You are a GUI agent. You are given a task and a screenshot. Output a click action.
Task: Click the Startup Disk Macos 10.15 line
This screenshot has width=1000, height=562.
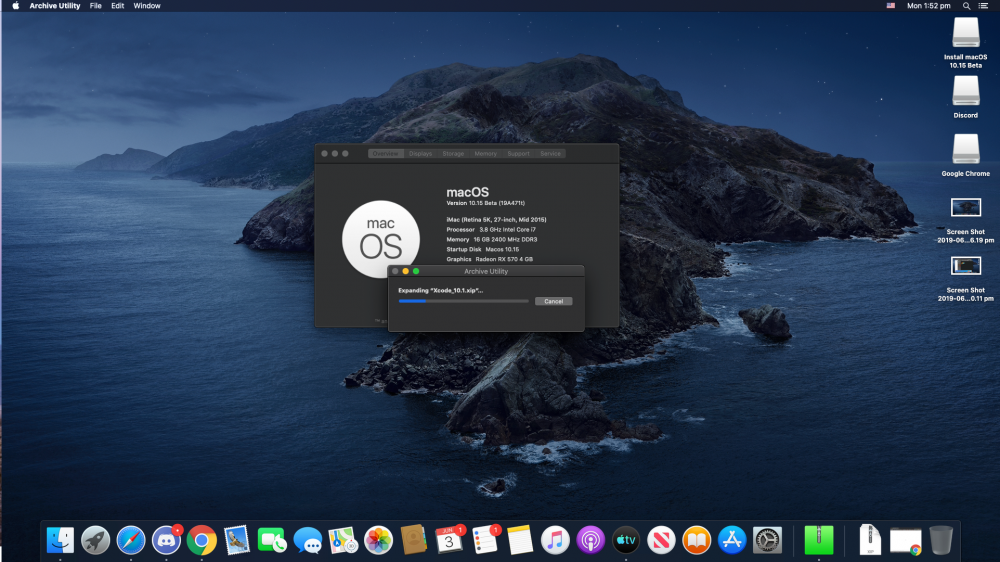click(483, 249)
